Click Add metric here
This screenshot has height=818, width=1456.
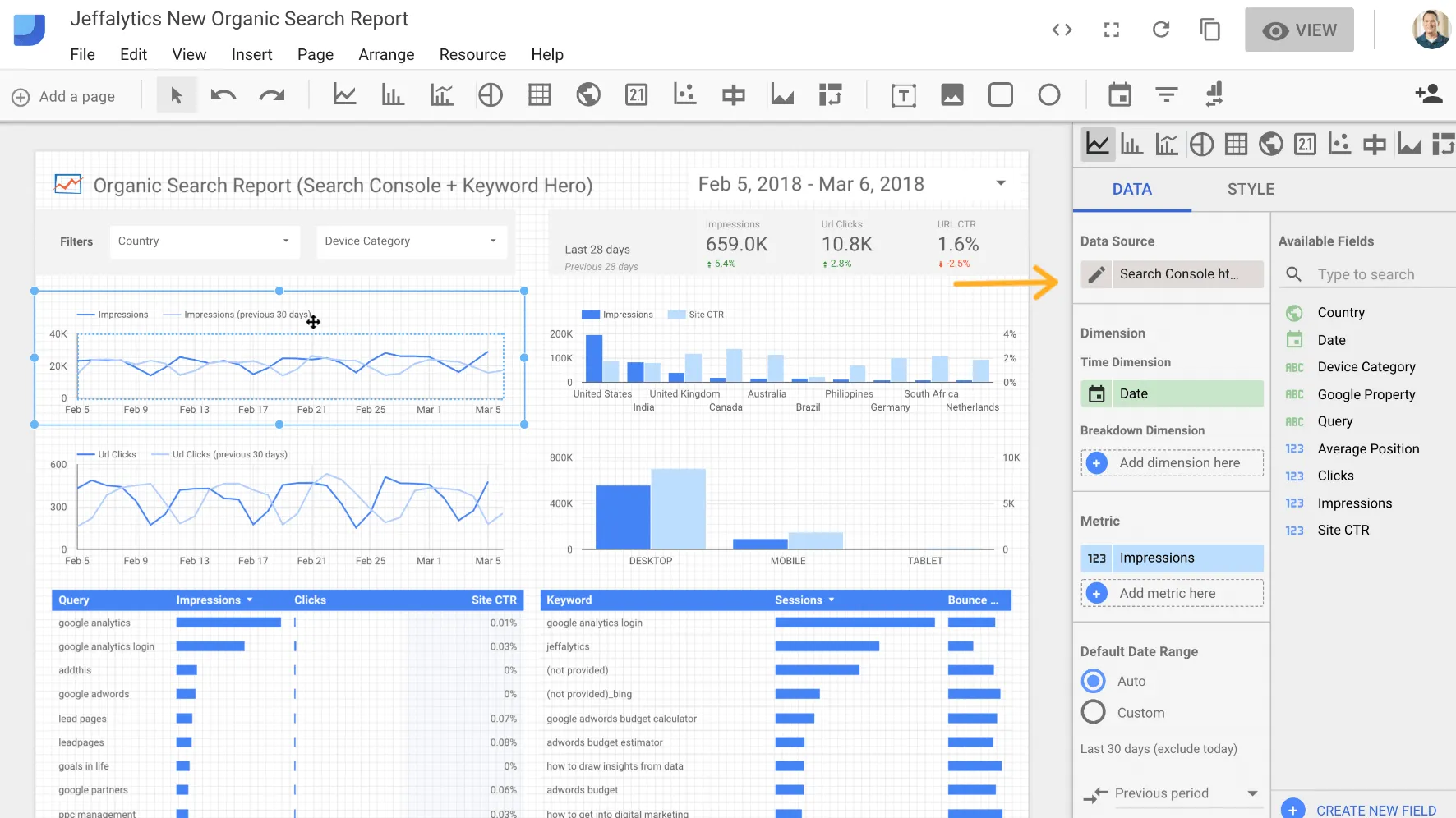click(1173, 593)
